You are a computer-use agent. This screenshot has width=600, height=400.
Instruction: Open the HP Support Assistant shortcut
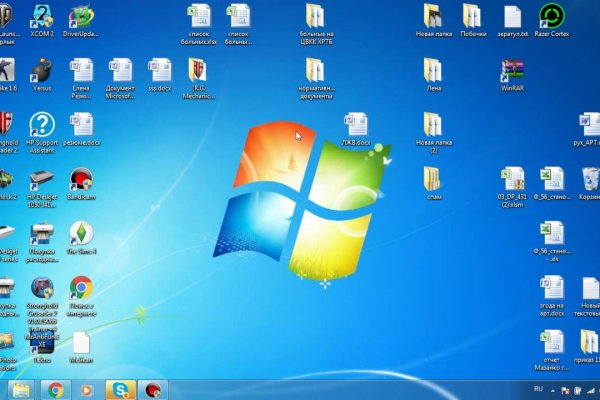[41, 126]
